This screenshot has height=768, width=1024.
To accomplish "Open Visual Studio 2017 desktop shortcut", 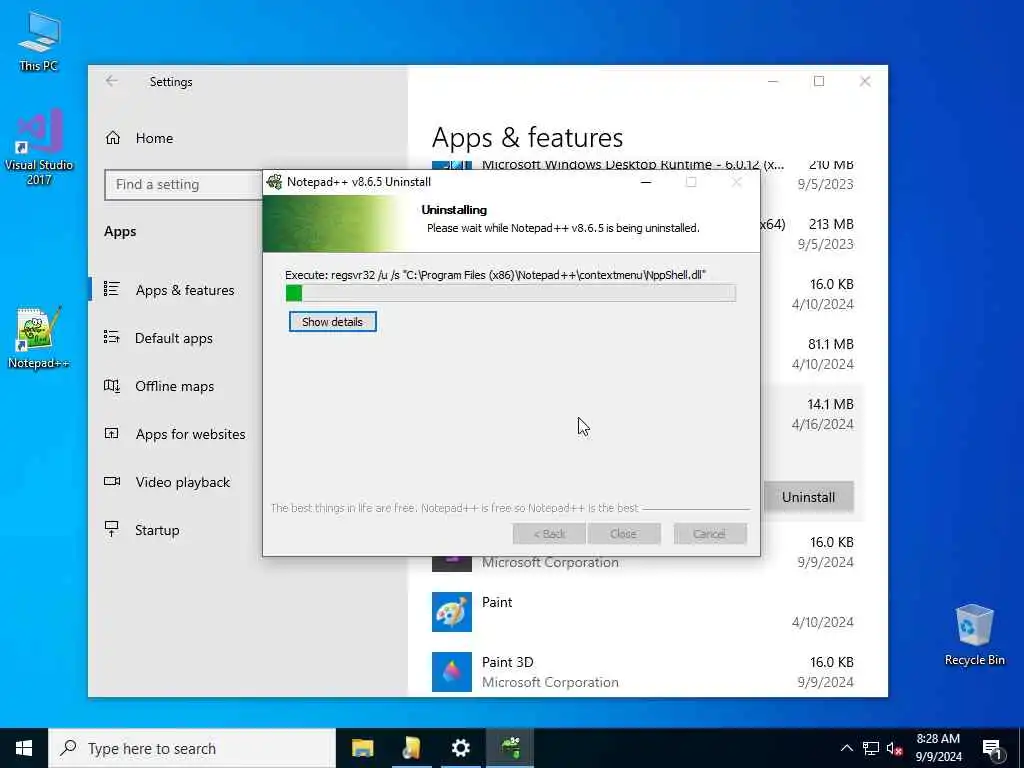I will click(39, 146).
